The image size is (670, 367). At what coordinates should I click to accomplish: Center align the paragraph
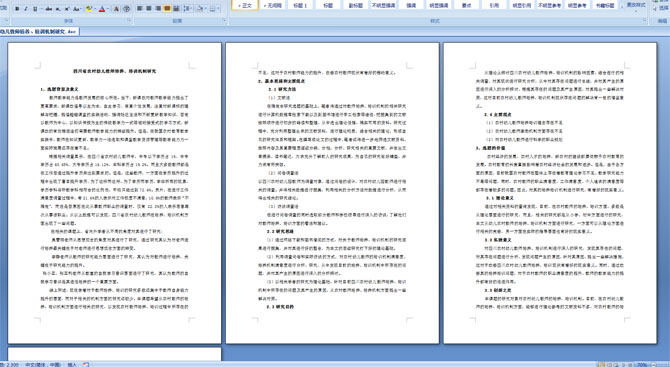point(149,9)
